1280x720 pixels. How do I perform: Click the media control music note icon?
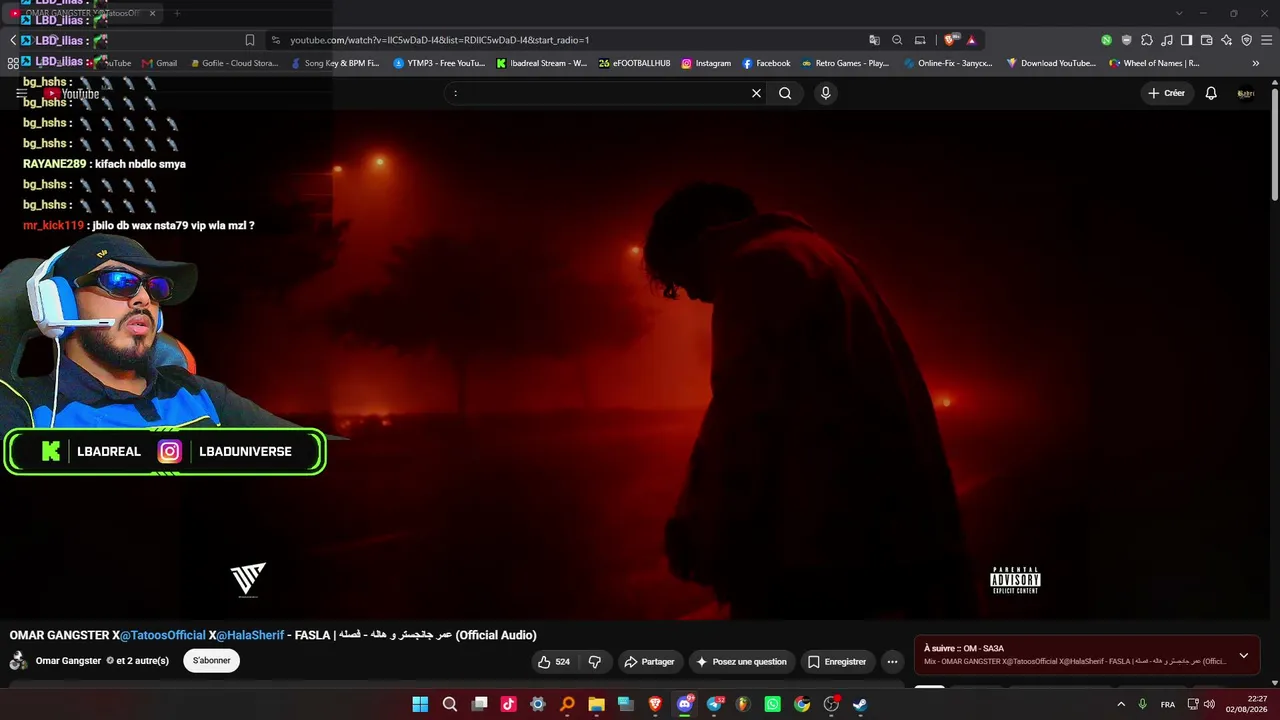[x=1167, y=40]
